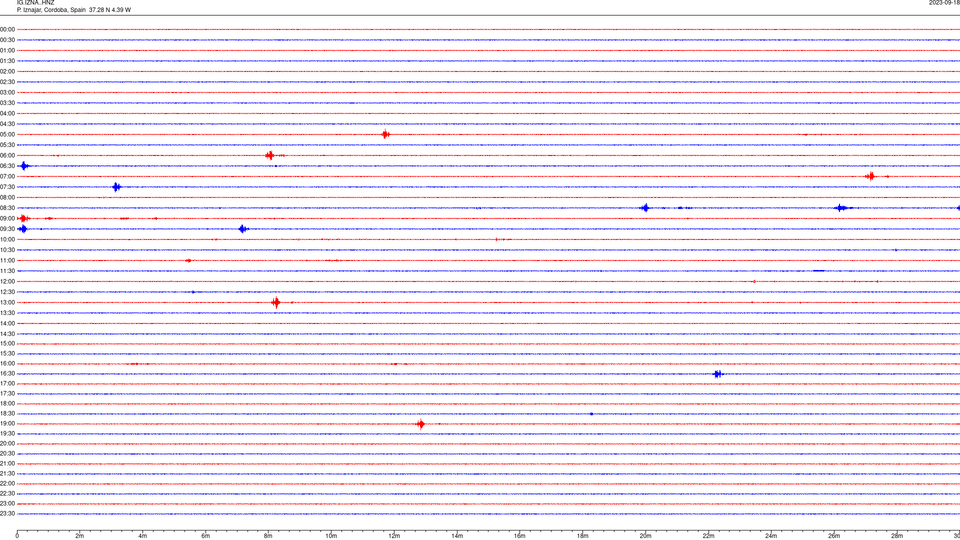Click the 12:00 row time label
The image size is (960, 540).
point(7,282)
